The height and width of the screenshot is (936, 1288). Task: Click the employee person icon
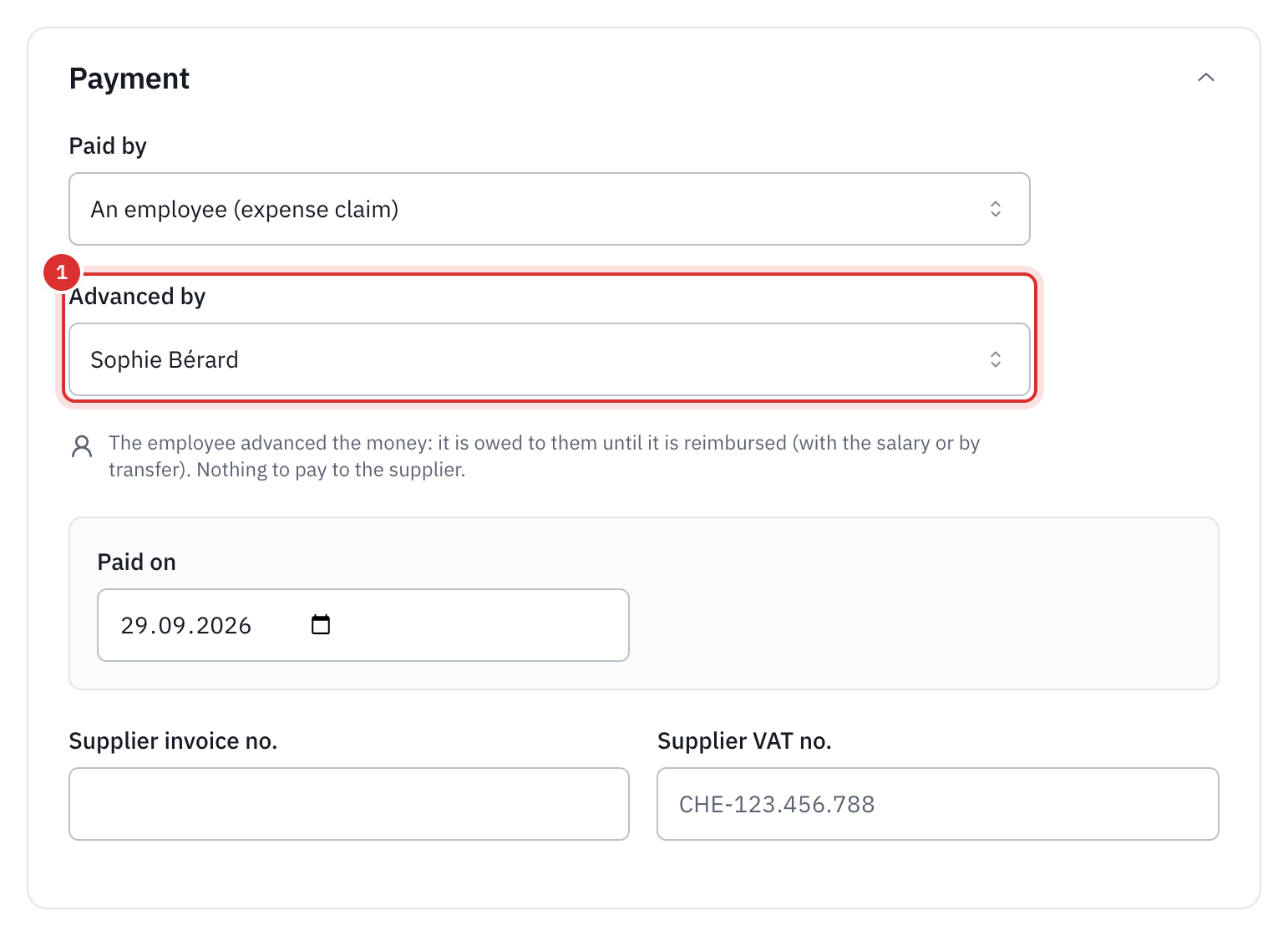tap(82, 446)
